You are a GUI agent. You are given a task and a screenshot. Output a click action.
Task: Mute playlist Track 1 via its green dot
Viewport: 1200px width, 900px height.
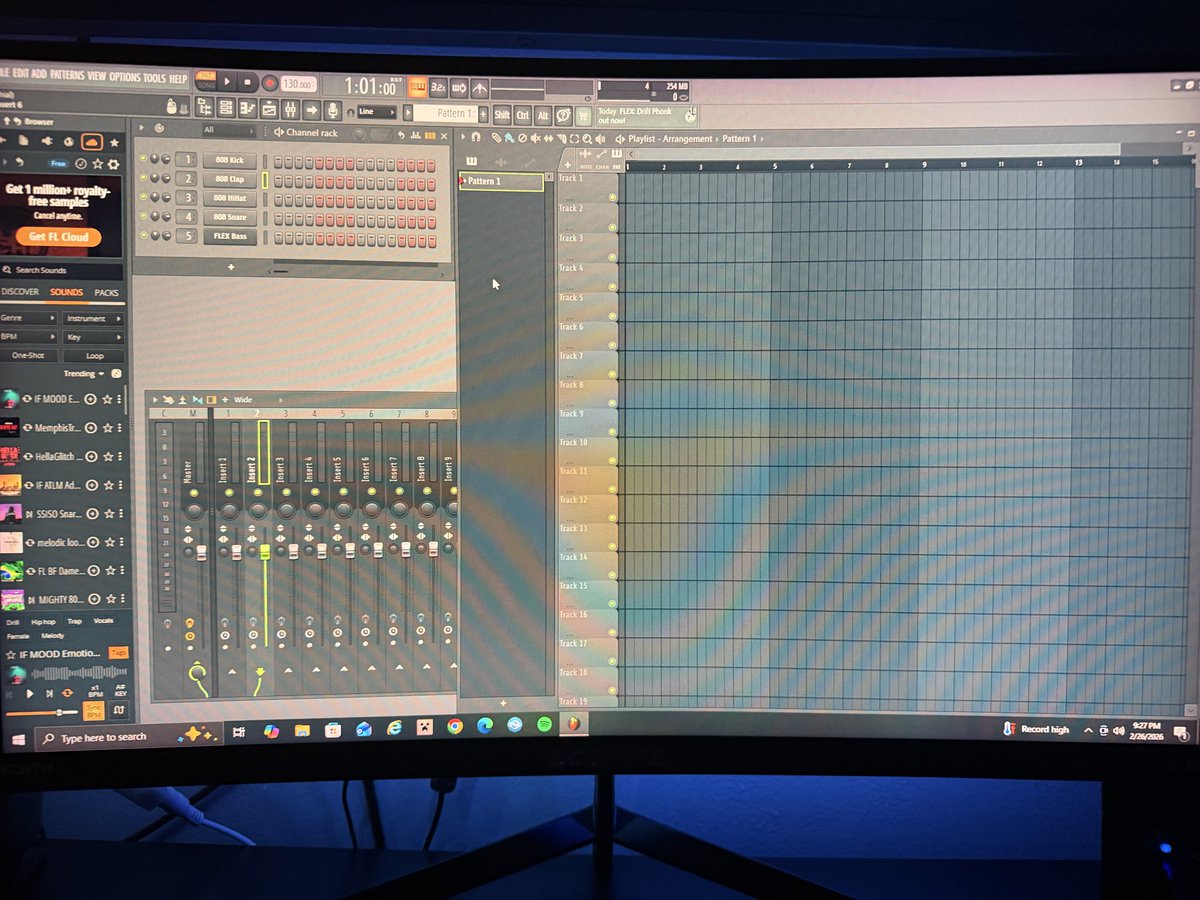pyautogui.click(x=612, y=198)
